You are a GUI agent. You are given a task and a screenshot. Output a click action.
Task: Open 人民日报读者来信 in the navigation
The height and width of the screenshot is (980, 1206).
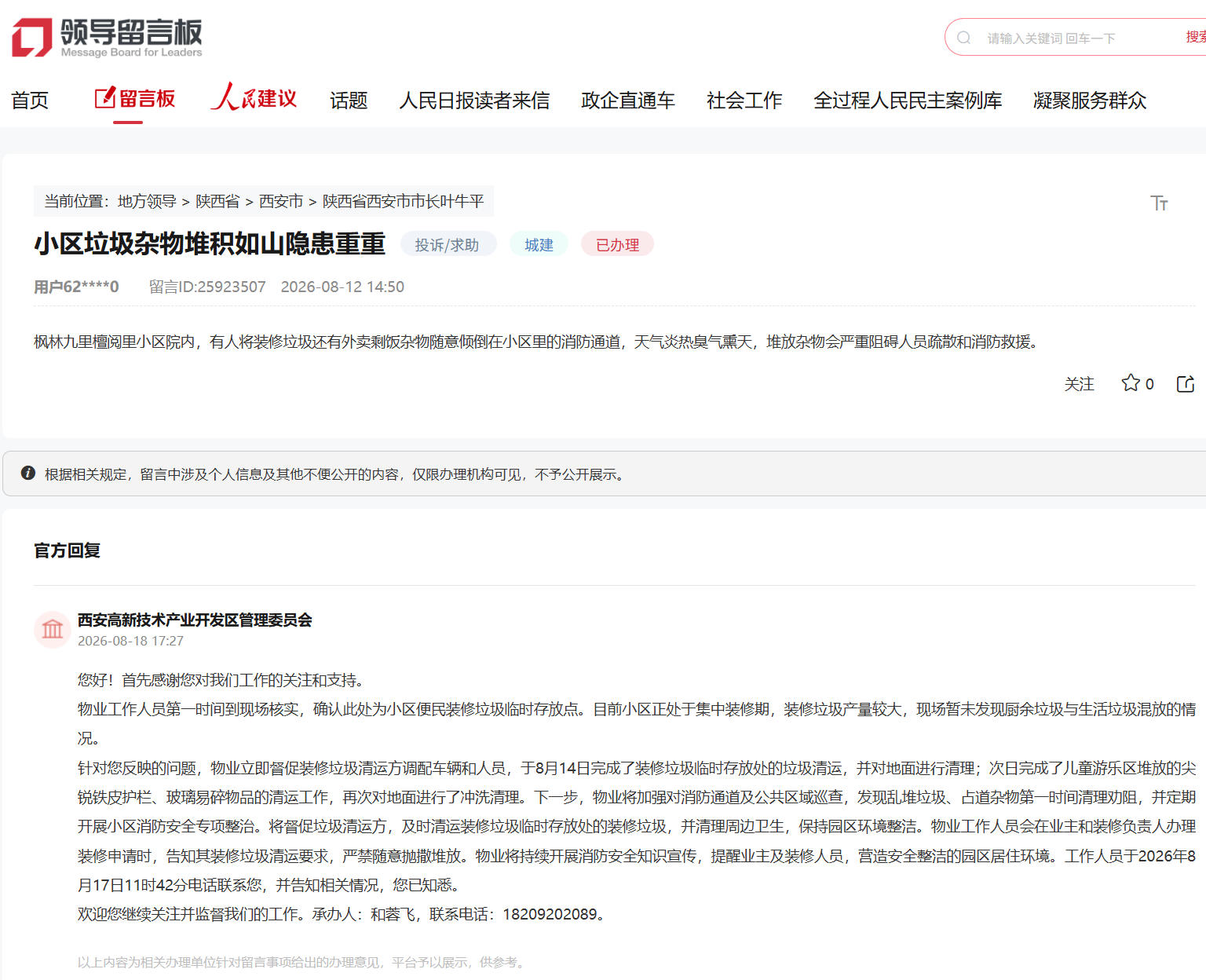click(x=474, y=101)
